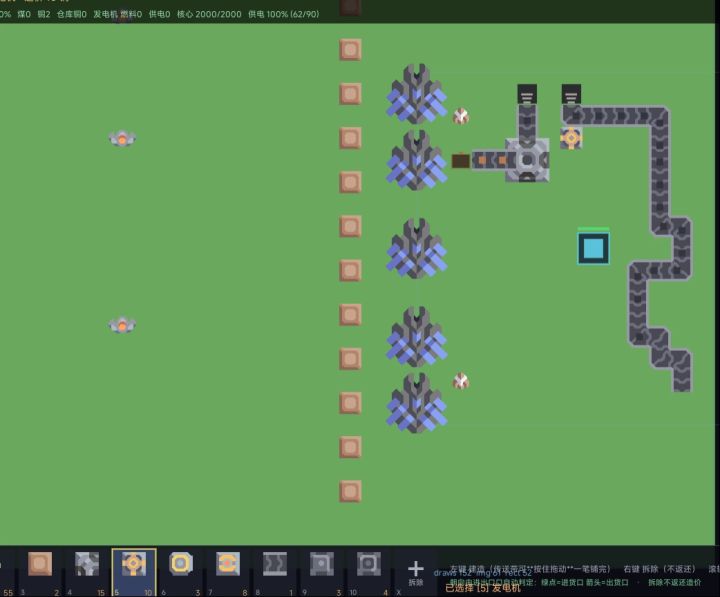Click the gray junction hub joining conveyors
This screenshot has width=720, height=597.
tap(527, 160)
